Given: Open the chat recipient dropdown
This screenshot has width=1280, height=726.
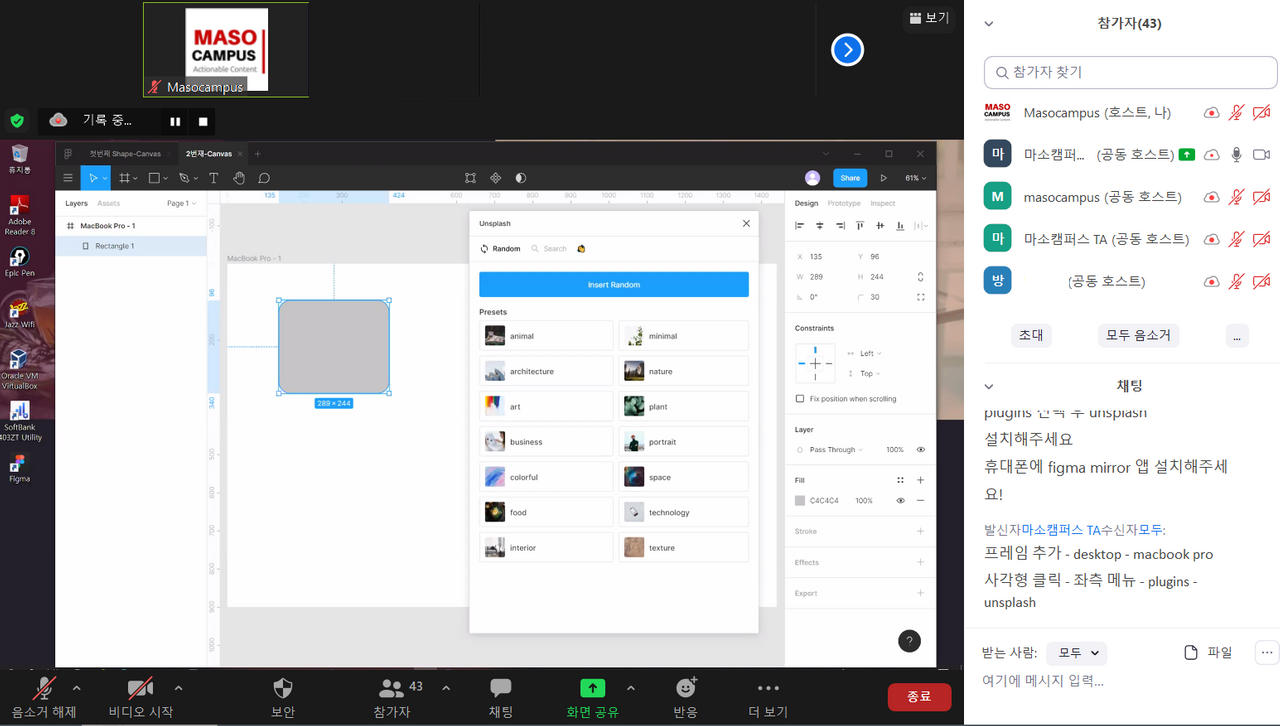Looking at the screenshot, I should tap(1076, 653).
